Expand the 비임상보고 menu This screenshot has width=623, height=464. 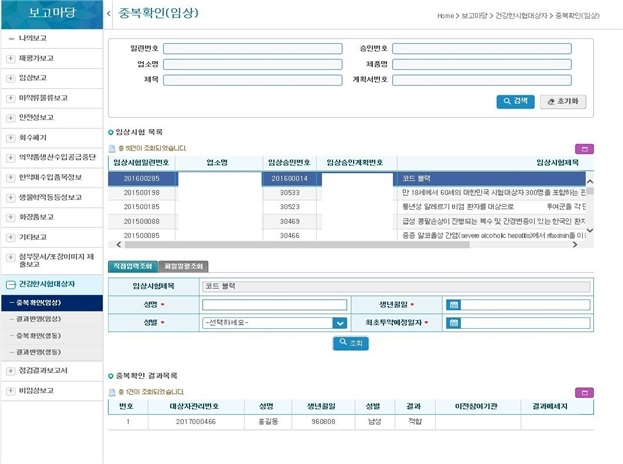pos(11,391)
